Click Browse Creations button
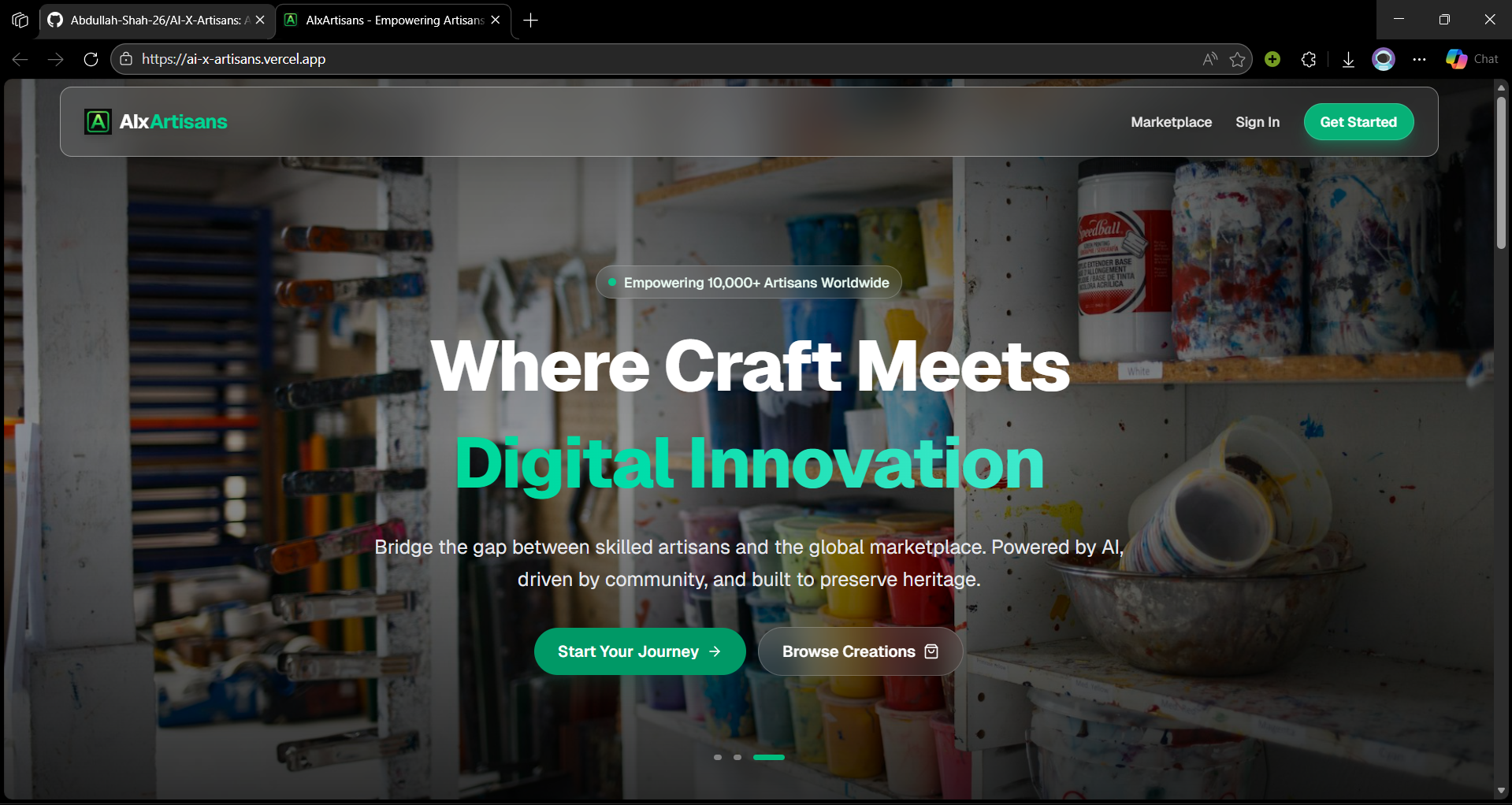Screen dimensions: 1512x805 point(860,651)
